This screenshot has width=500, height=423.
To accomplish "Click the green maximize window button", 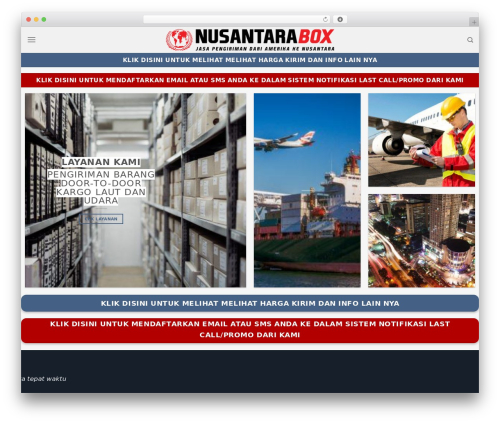I will 44,20.
